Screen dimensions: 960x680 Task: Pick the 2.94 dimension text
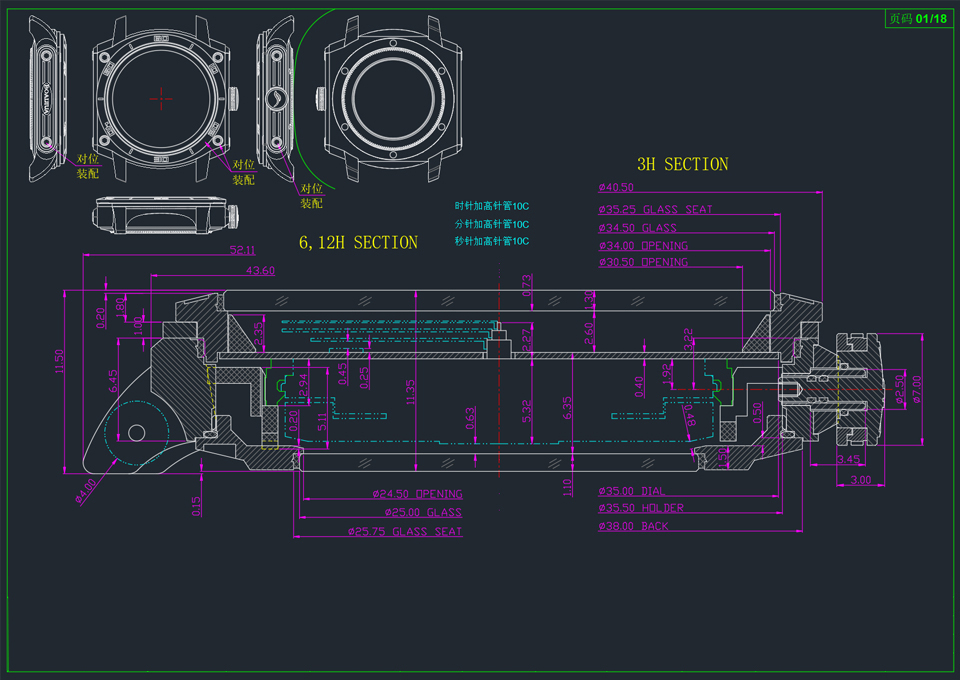[x=303, y=384]
